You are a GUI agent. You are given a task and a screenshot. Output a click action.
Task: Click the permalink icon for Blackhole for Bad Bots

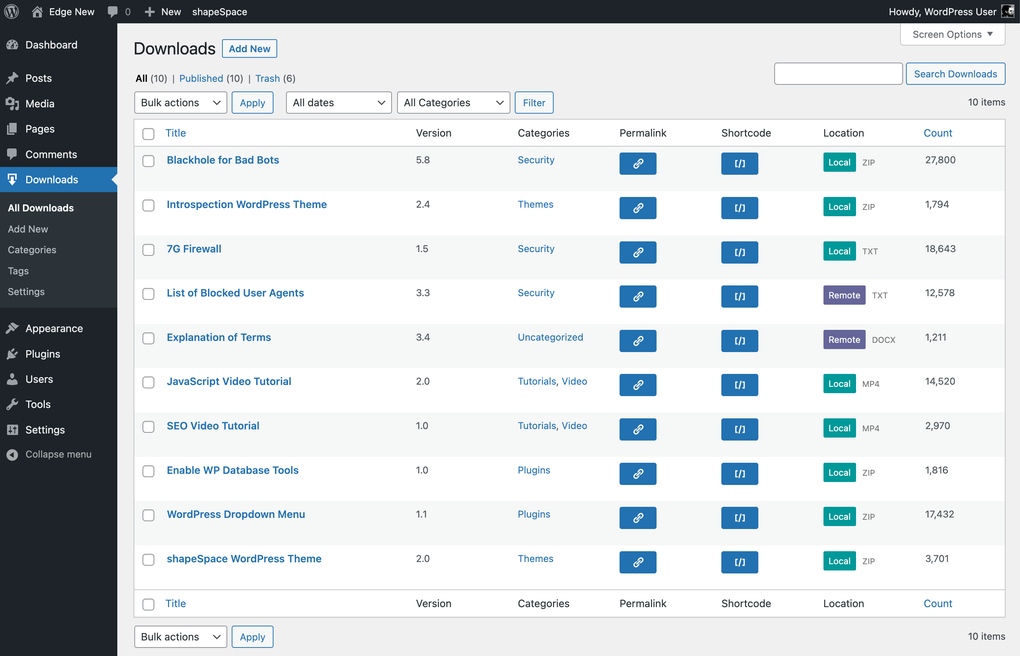coord(638,163)
